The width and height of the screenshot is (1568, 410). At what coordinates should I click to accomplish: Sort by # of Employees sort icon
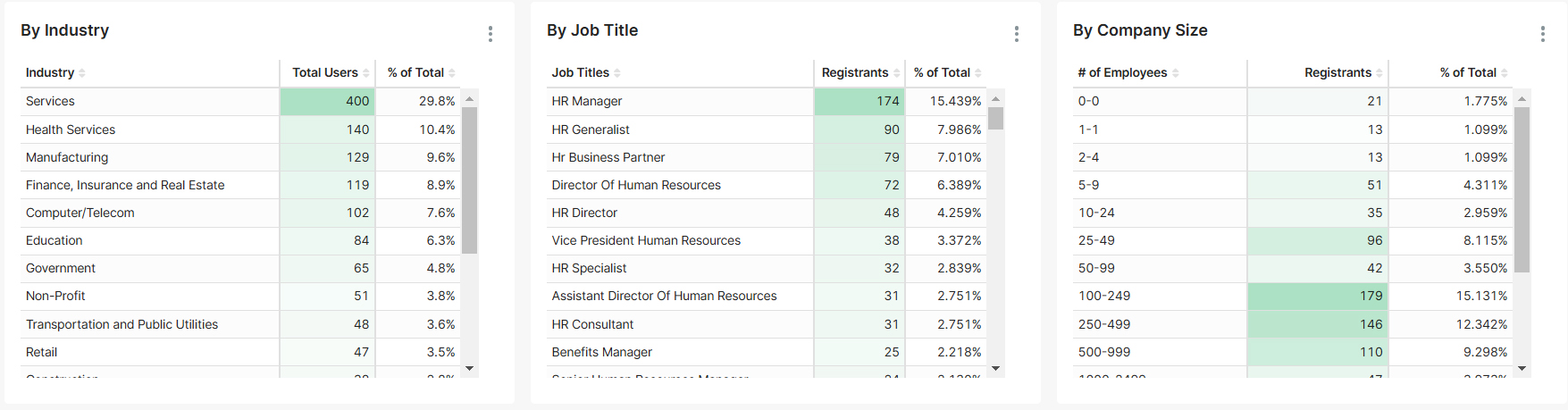(1176, 73)
